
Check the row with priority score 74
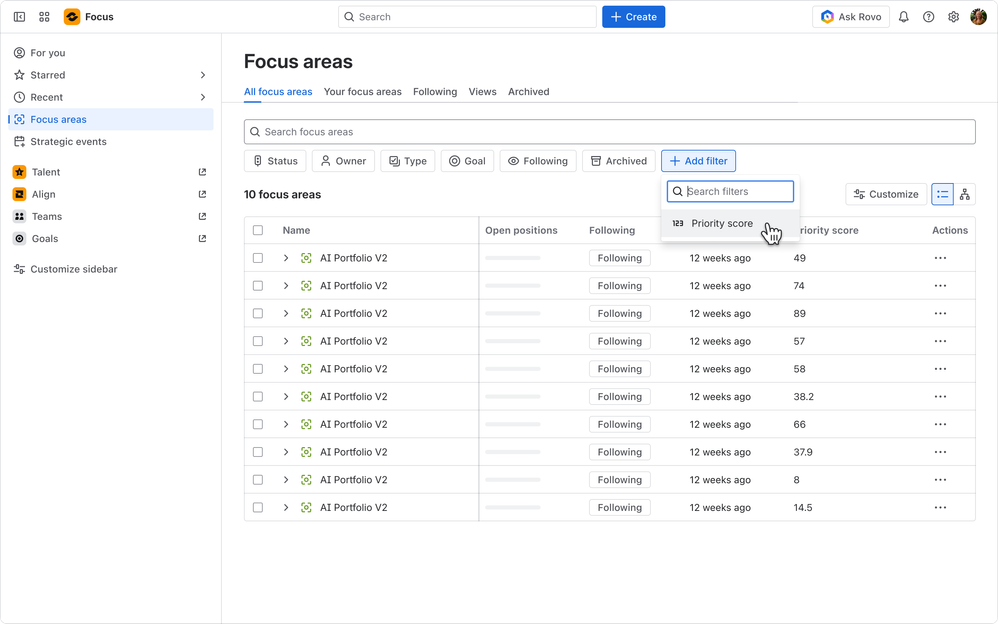click(258, 286)
